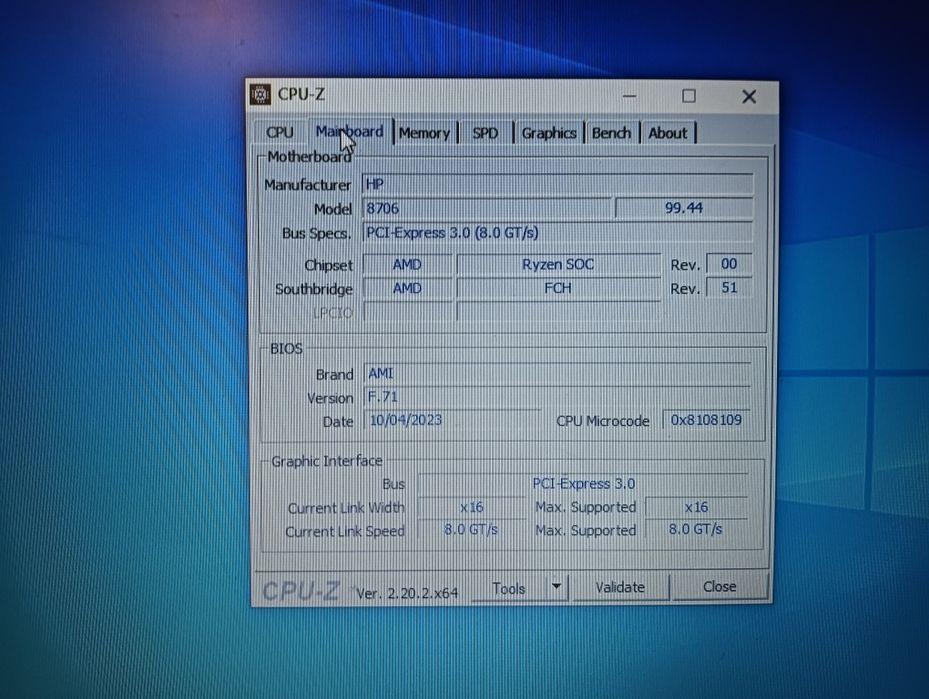Screen dimensions: 929x699
Task: Click the Chipset AMD vendor value
Action: [x=407, y=264]
